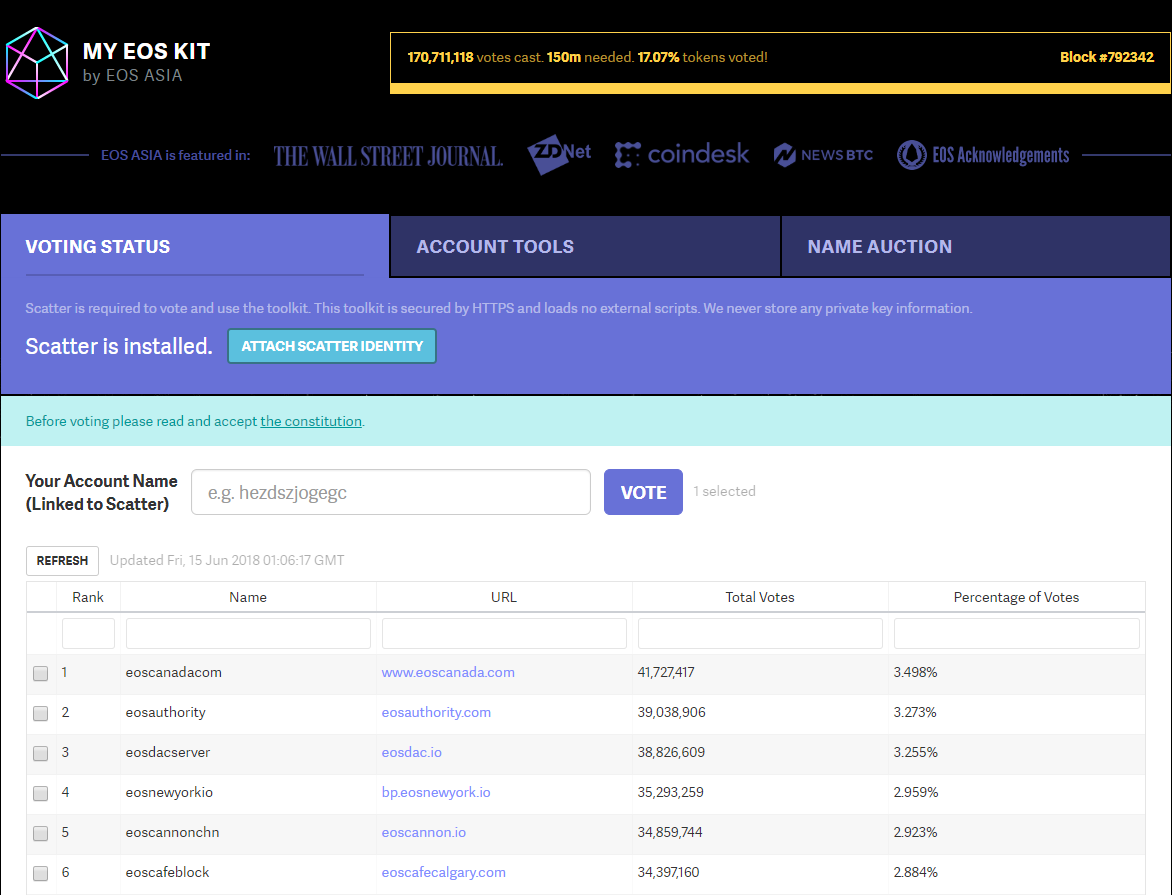Tick the checkbox for eoscanadacom

(x=41, y=673)
